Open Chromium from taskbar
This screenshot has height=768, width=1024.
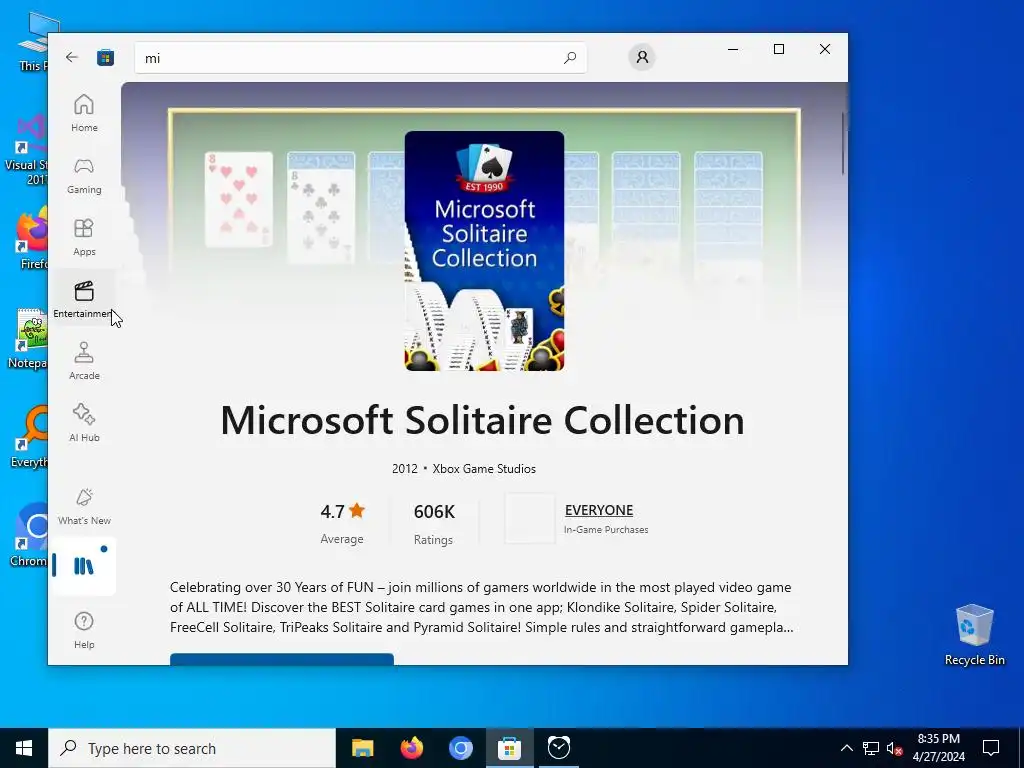tap(460, 748)
